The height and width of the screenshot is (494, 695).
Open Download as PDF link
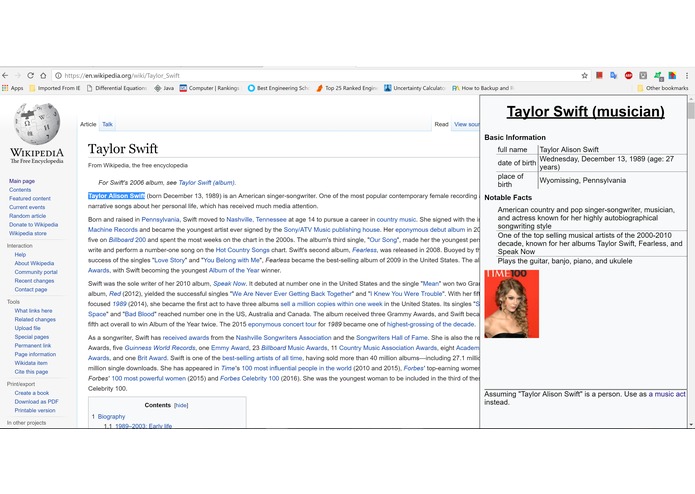(36, 402)
